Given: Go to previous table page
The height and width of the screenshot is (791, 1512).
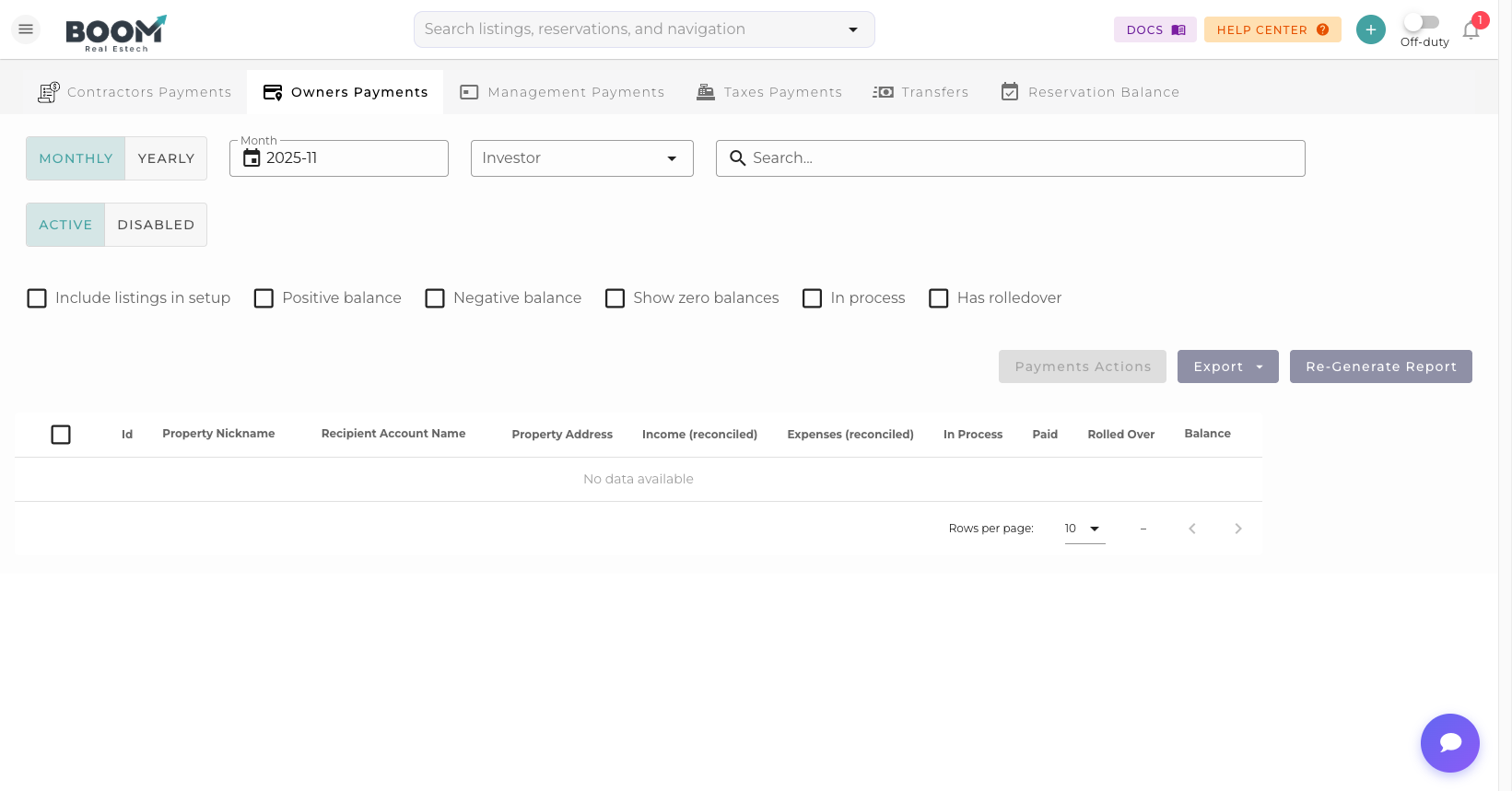Looking at the screenshot, I should pos(1192,529).
